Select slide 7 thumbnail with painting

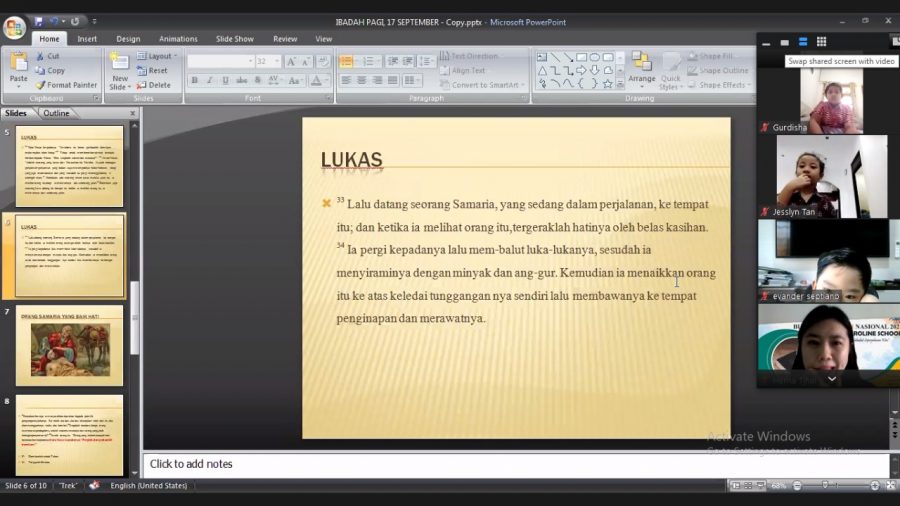[x=69, y=346]
